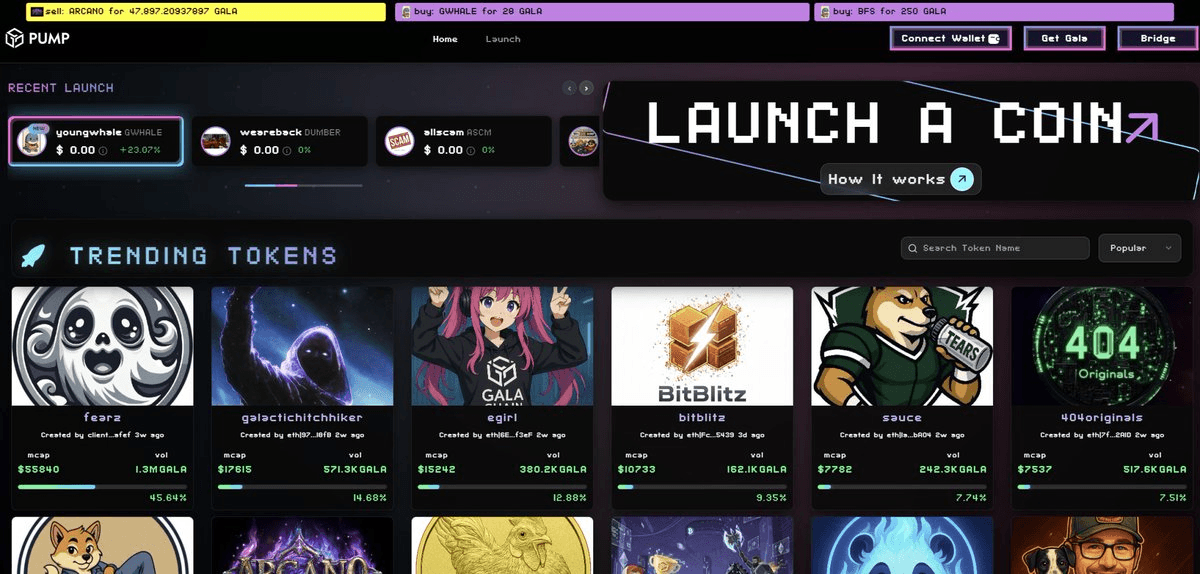1200x574 pixels.
Task: Open the Home tab
Action: (x=445, y=39)
